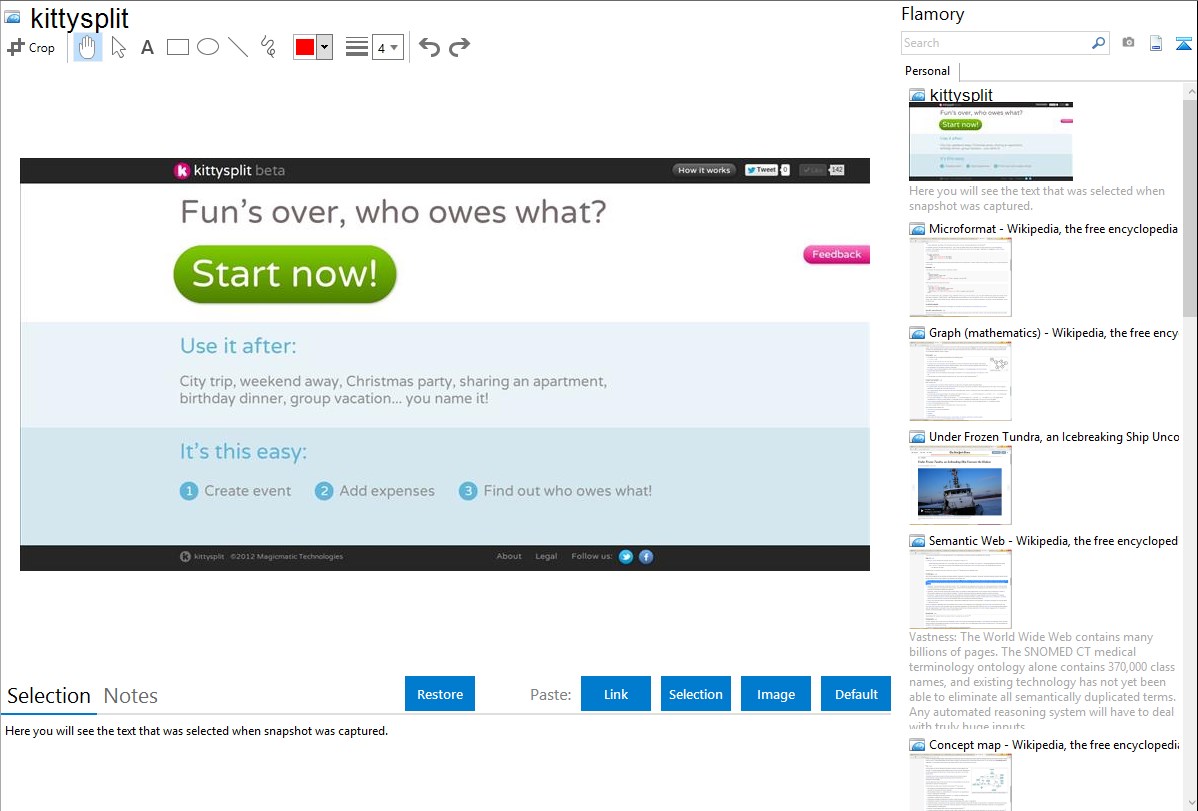This screenshot has height=811, width=1198.
Task: Click the Twitter follow icon
Action: point(626,556)
